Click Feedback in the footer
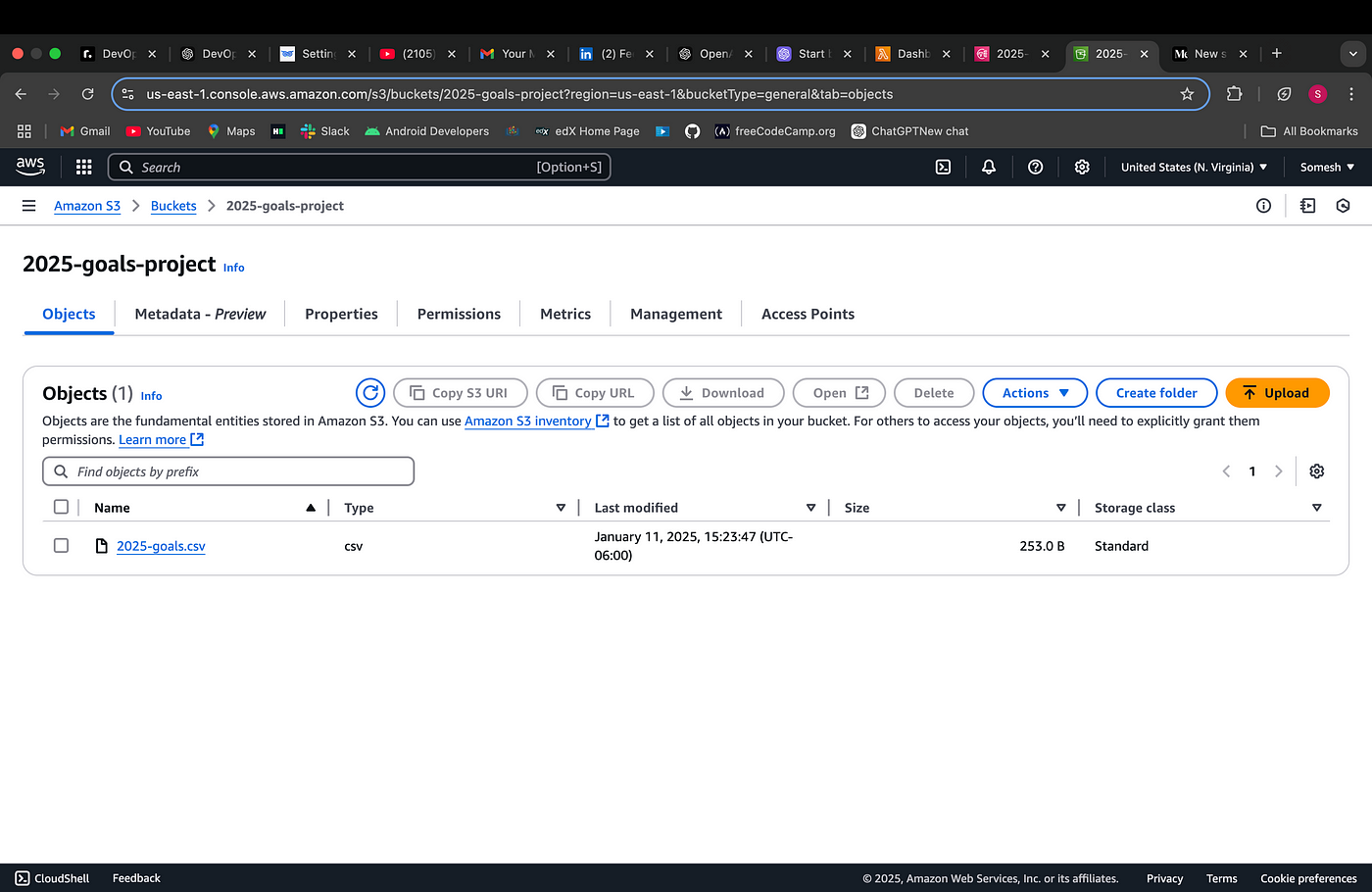Screen dimensions: 1372x892 136,878
